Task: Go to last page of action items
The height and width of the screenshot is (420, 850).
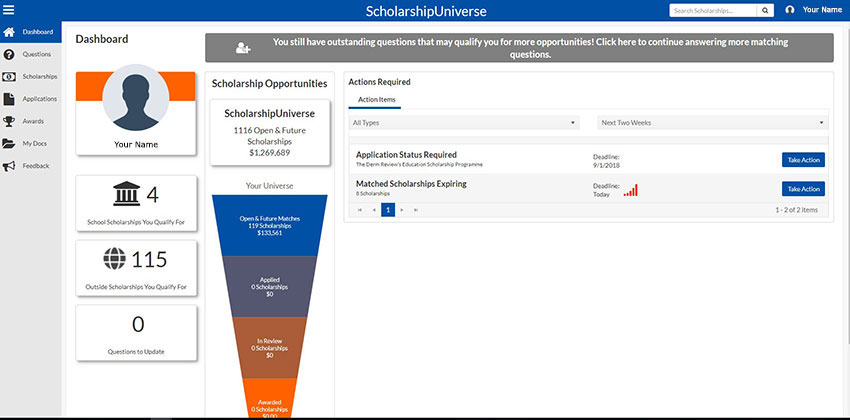Action: pos(416,210)
